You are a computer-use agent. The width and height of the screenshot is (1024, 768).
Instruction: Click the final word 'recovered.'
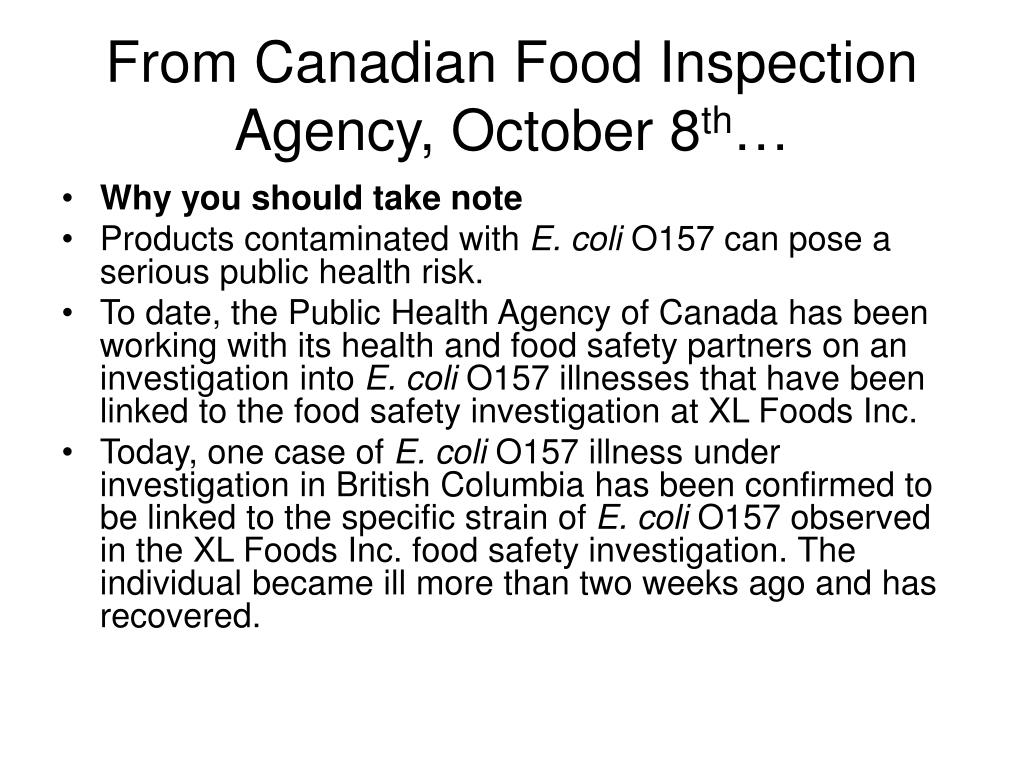point(180,616)
